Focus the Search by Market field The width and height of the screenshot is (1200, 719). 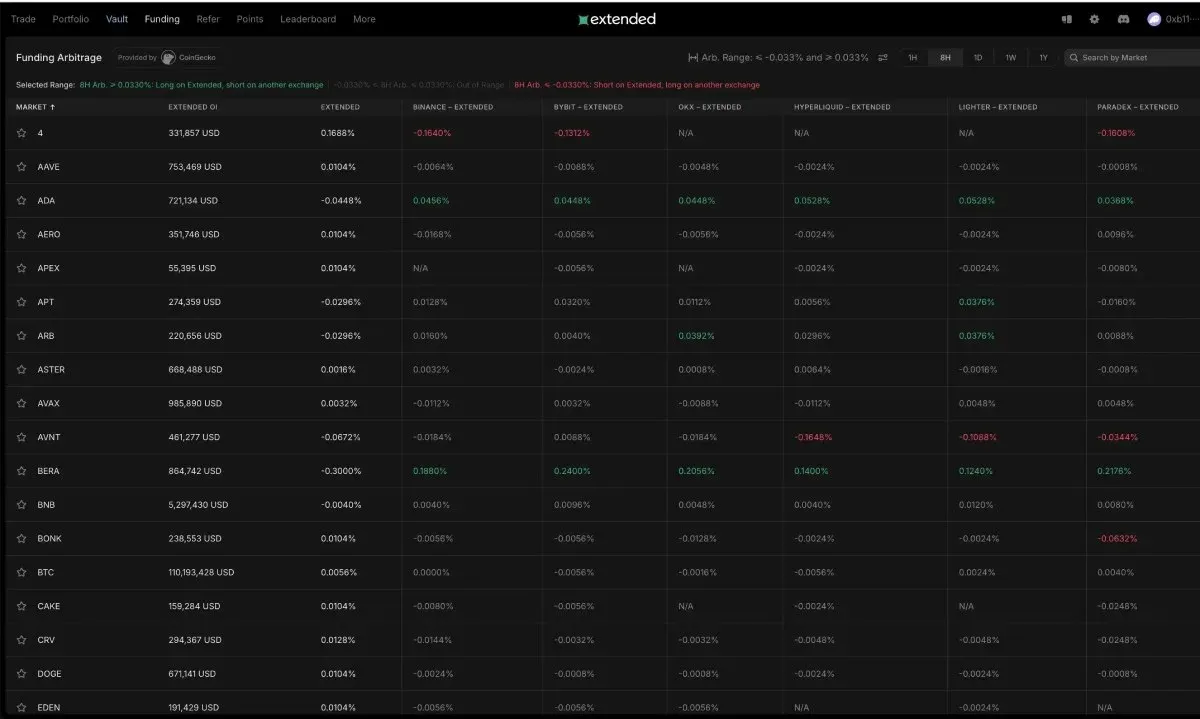[x=1132, y=58]
